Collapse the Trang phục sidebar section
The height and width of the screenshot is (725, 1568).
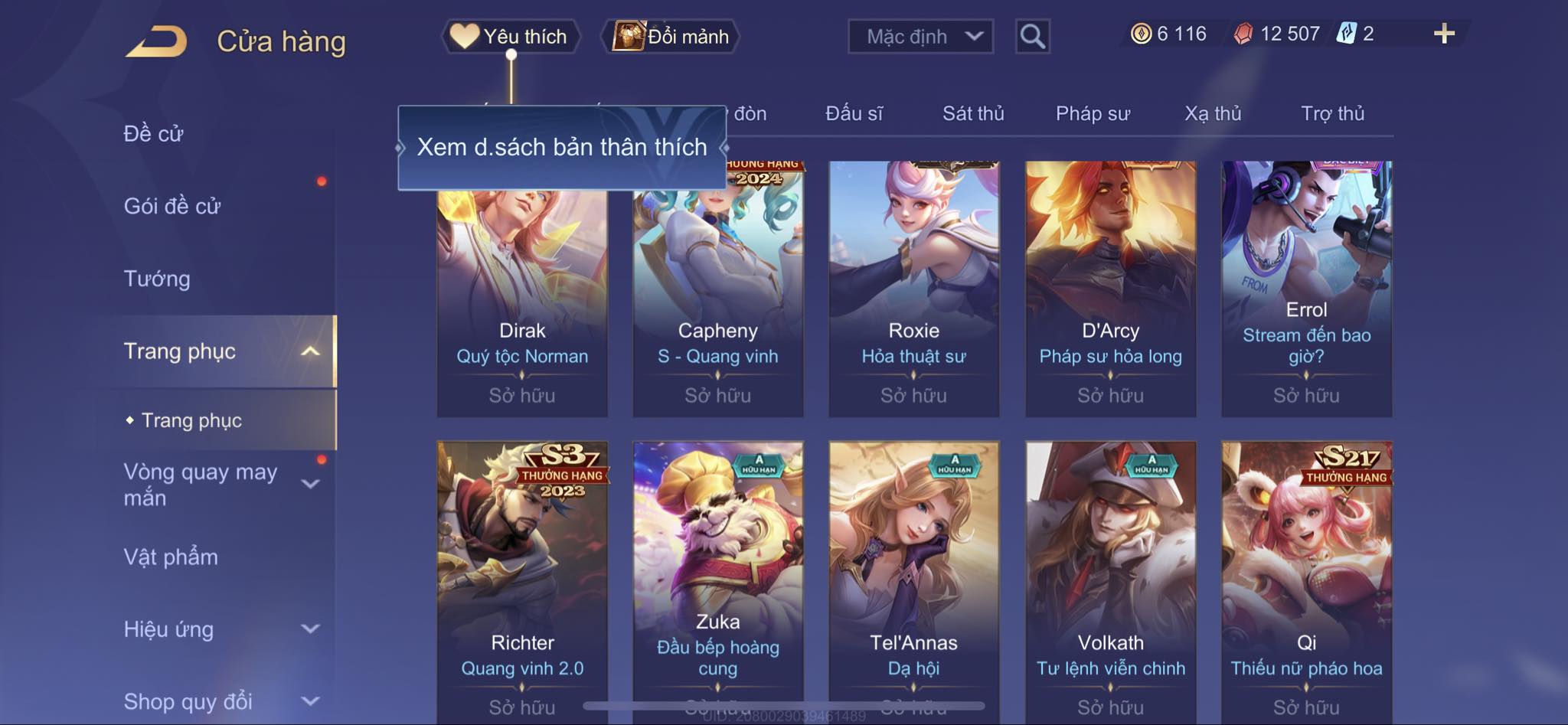310,351
